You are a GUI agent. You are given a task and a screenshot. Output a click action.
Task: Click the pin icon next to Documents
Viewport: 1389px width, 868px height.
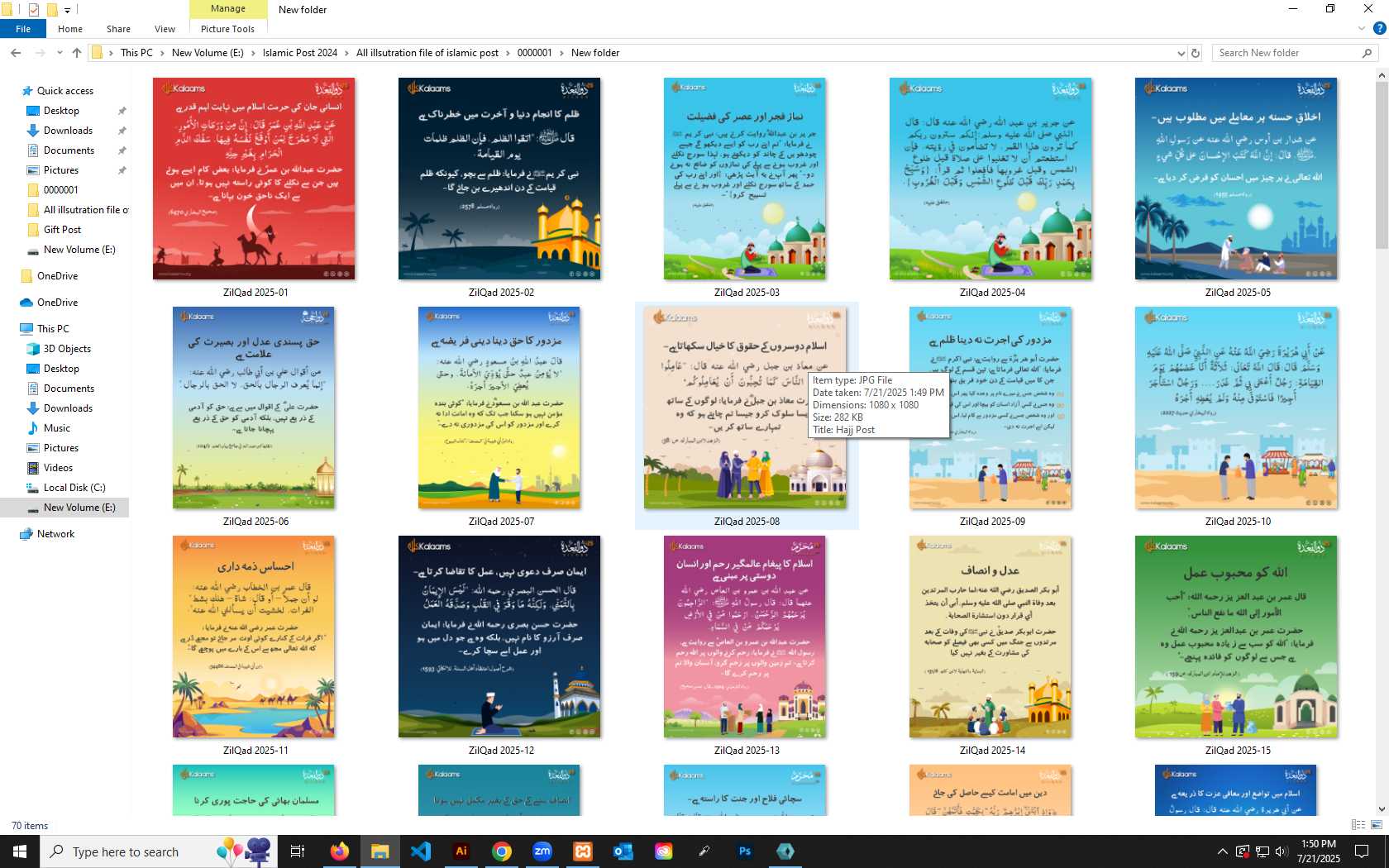(122, 150)
